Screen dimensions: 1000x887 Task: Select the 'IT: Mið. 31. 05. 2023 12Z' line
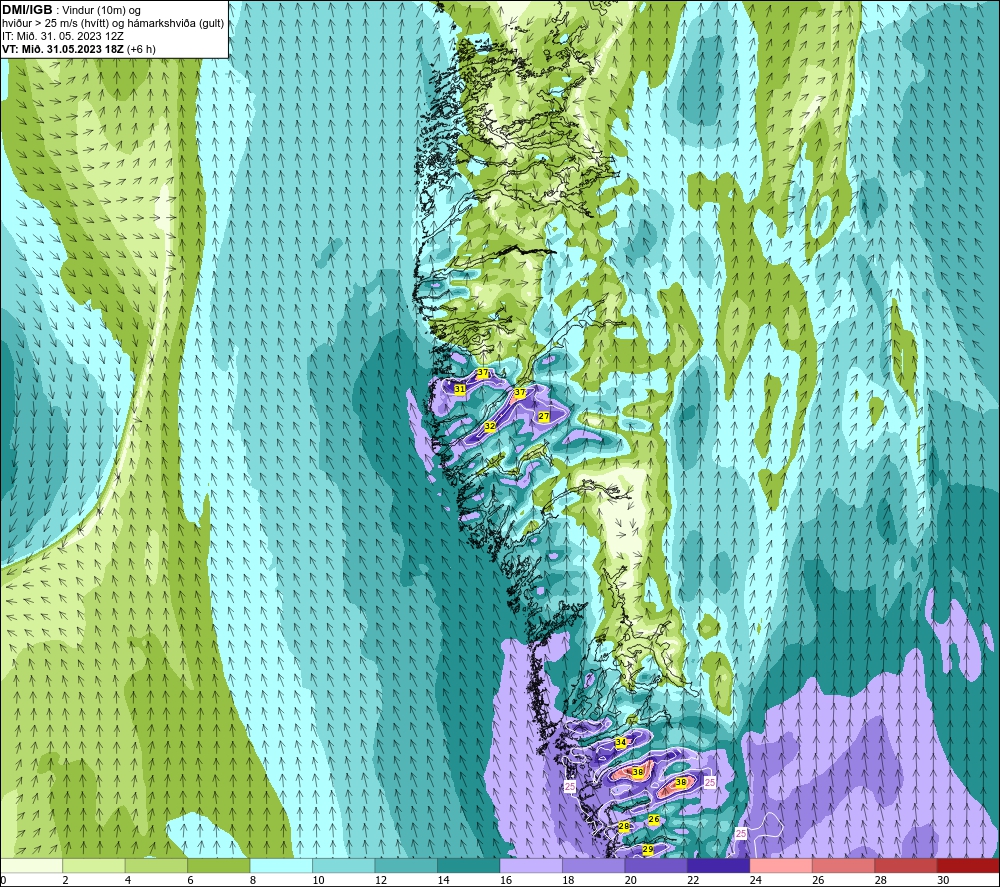tap(62, 36)
